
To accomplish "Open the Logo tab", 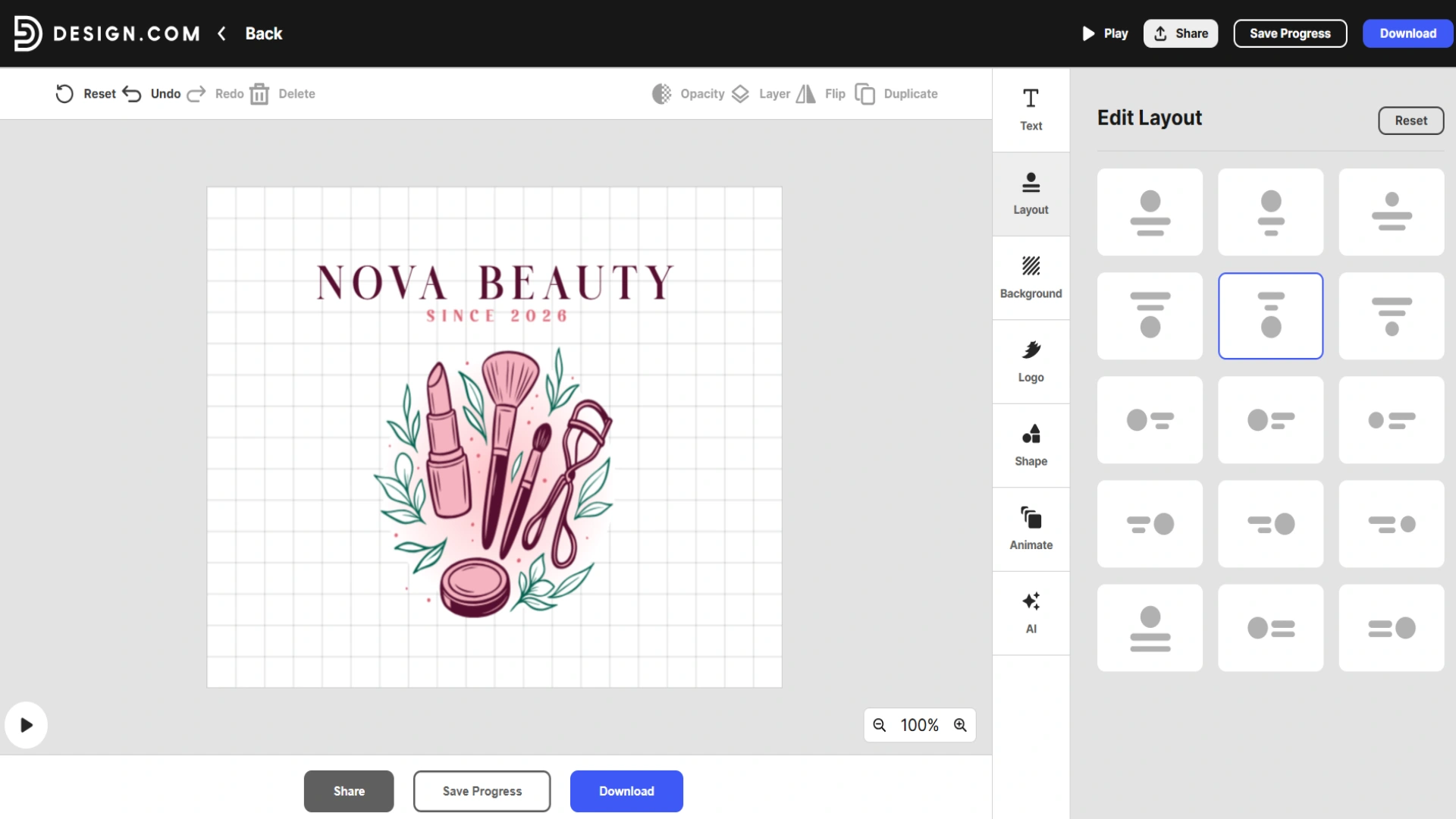I will coord(1031,362).
